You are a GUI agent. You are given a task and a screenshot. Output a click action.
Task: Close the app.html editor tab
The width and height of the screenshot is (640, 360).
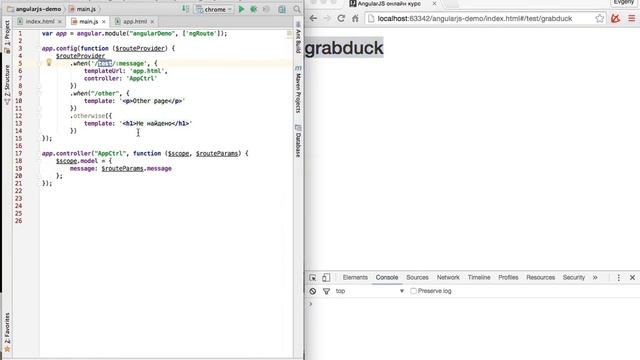152,22
